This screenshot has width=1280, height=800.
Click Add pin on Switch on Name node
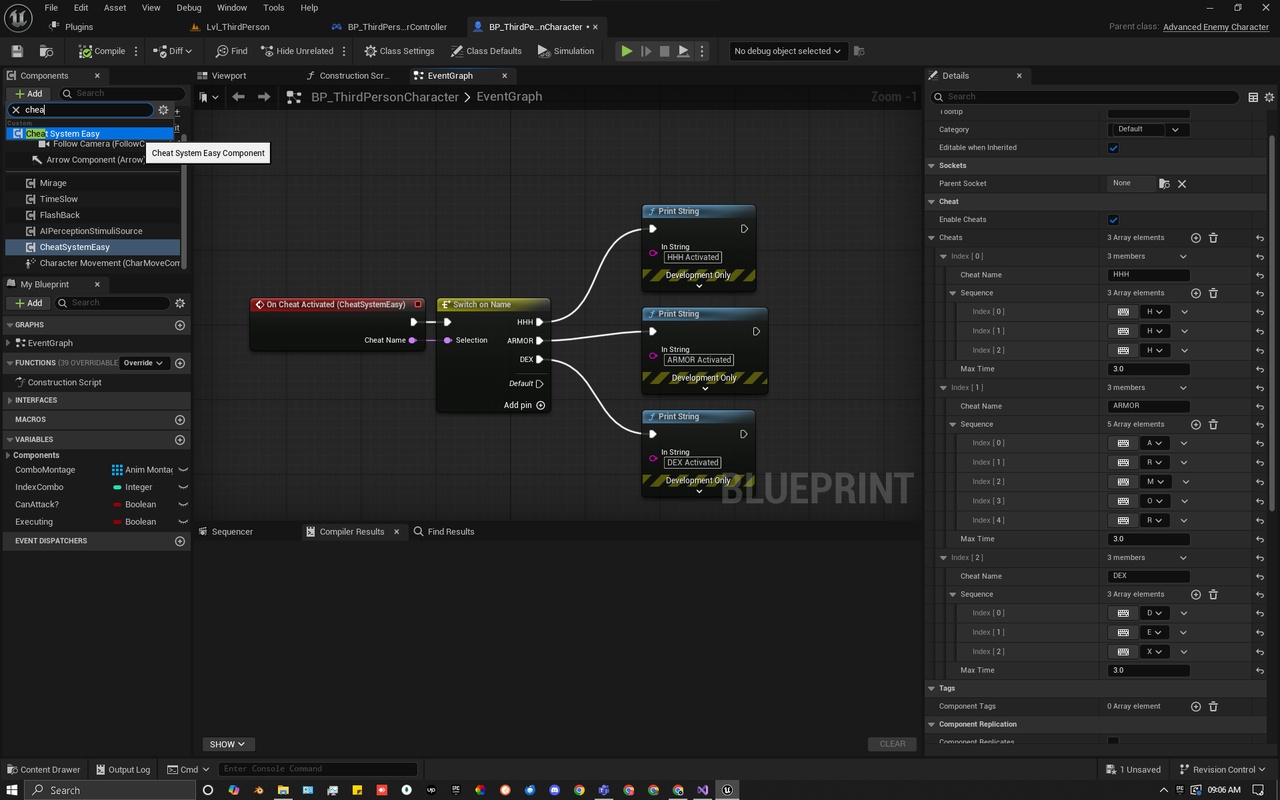(x=525, y=406)
